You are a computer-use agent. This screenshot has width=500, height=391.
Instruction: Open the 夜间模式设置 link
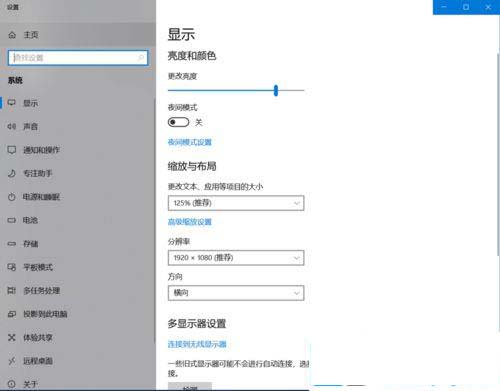[x=190, y=142]
